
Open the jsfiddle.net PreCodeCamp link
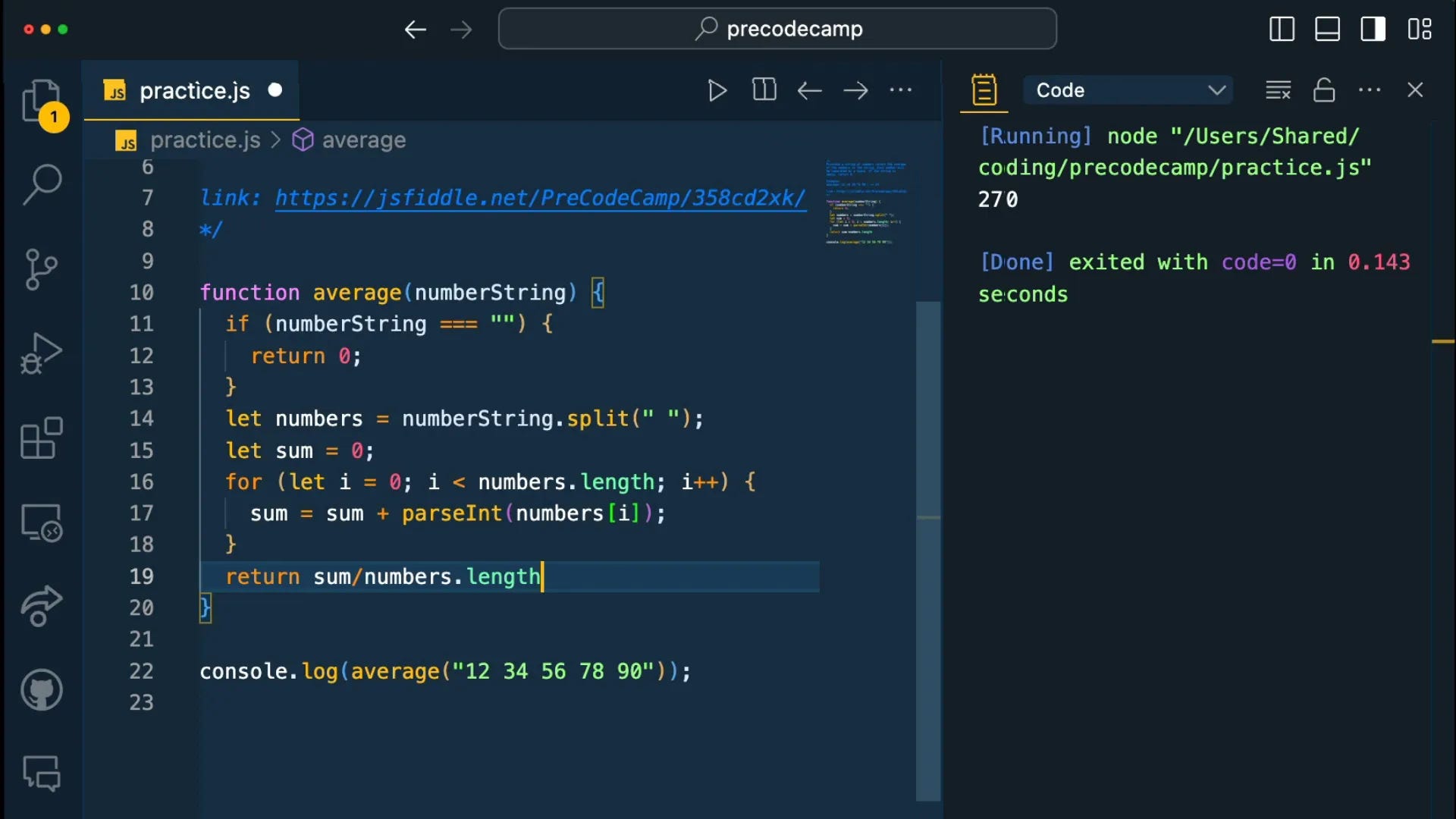539,198
